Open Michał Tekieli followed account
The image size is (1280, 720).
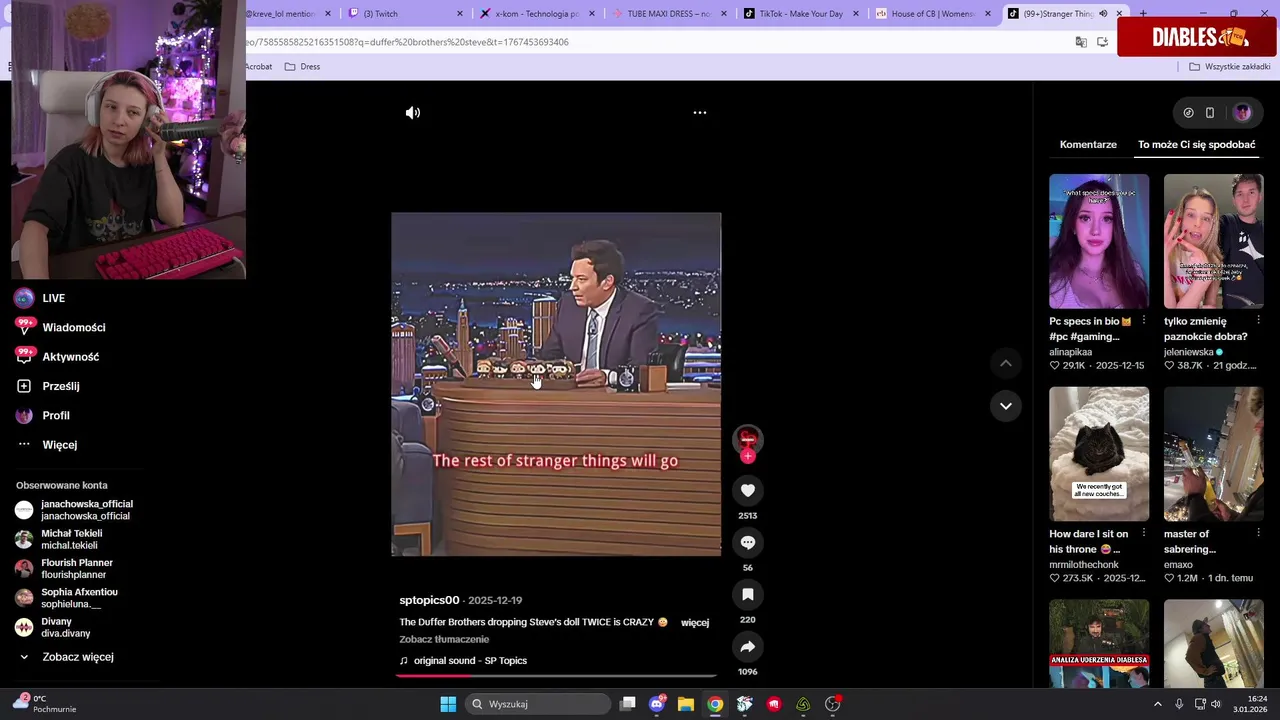[58, 539]
